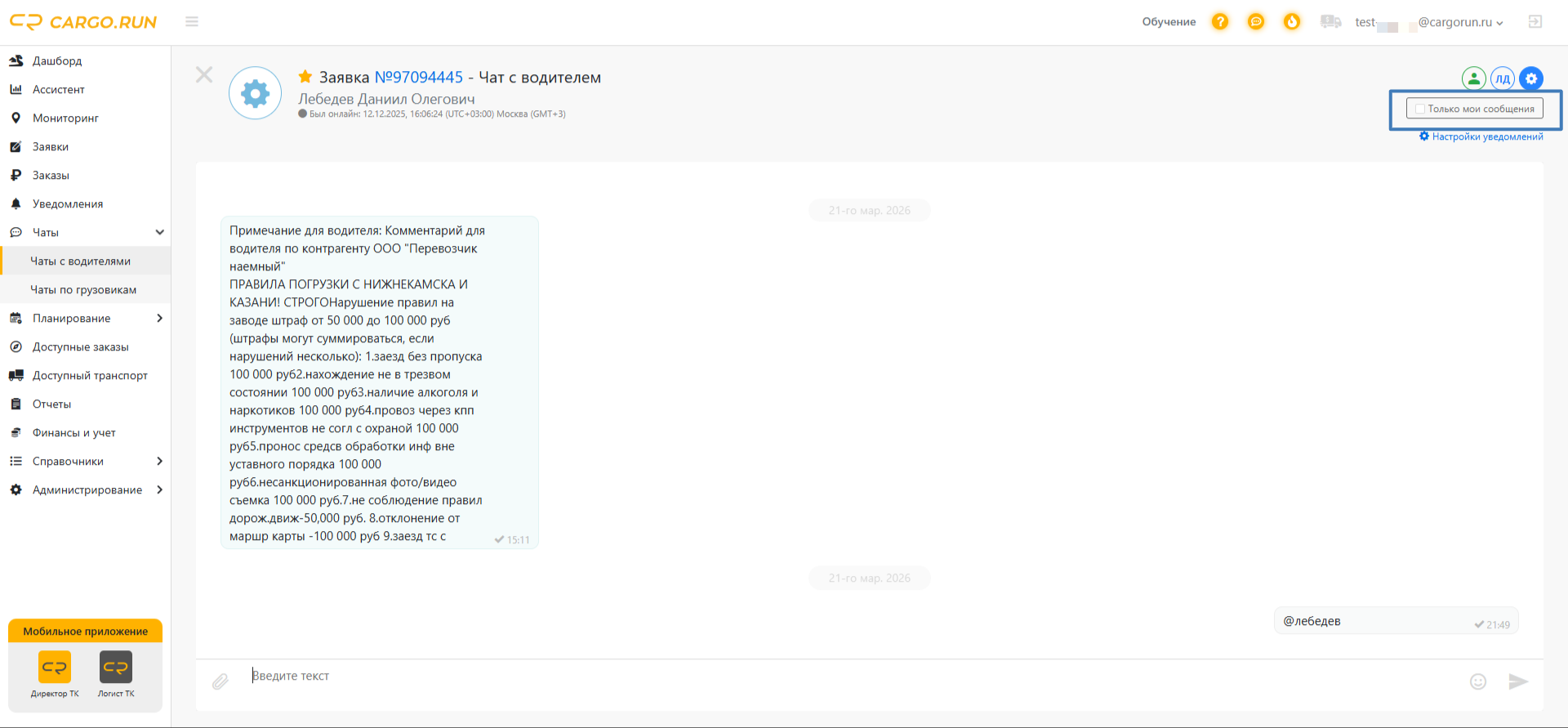Click the Уведомления bell icon

[16, 203]
